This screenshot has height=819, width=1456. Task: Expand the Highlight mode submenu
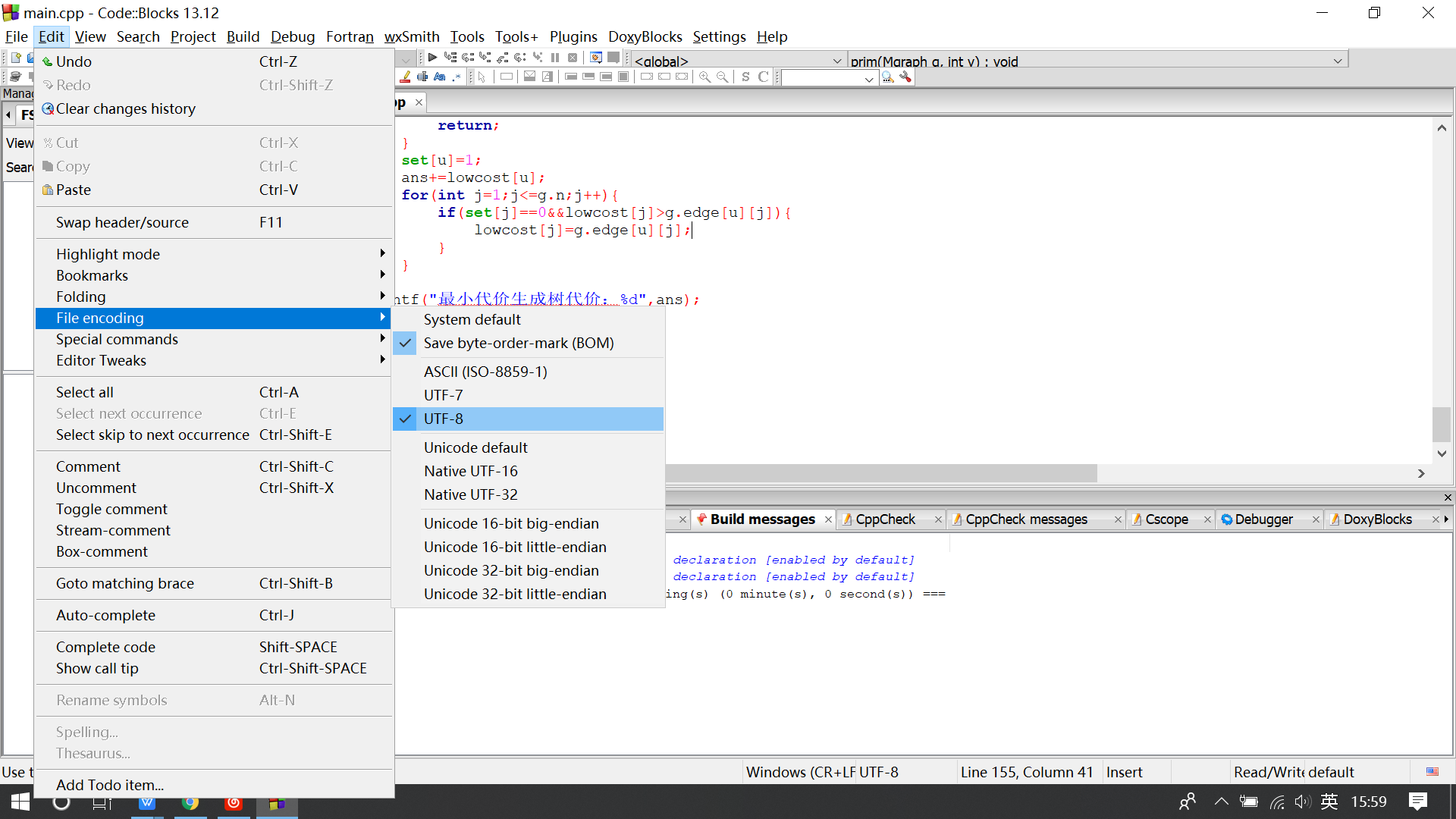(x=213, y=254)
